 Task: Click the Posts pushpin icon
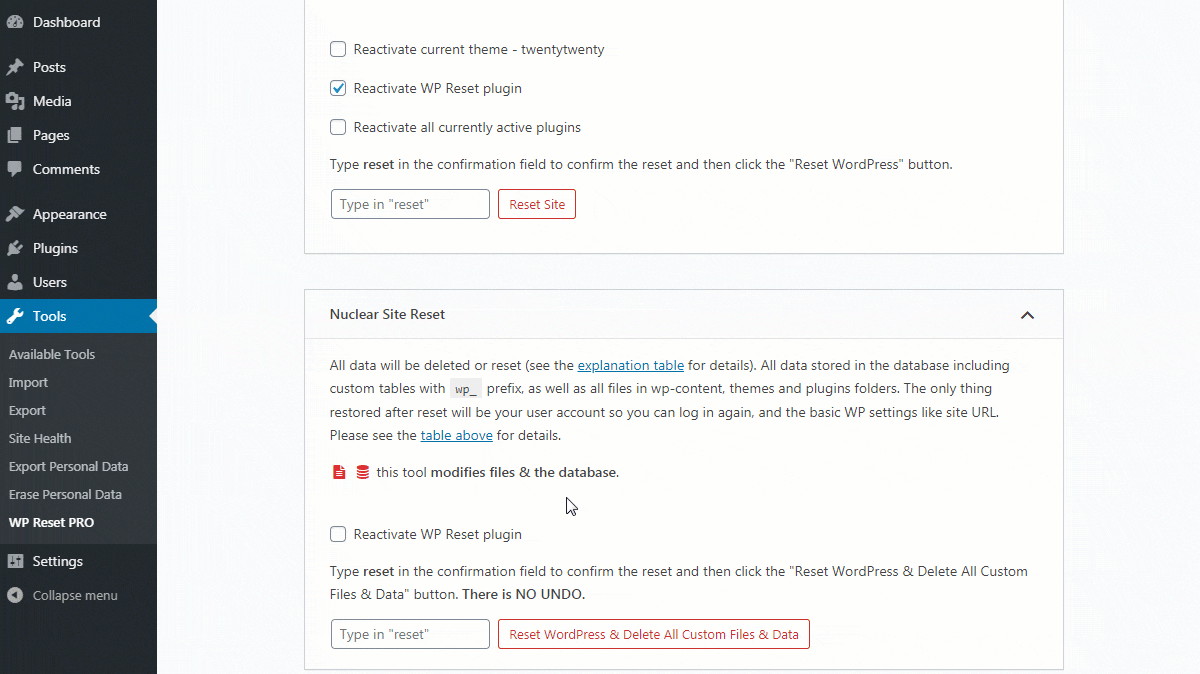pyautogui.click(x=15, y=67)
